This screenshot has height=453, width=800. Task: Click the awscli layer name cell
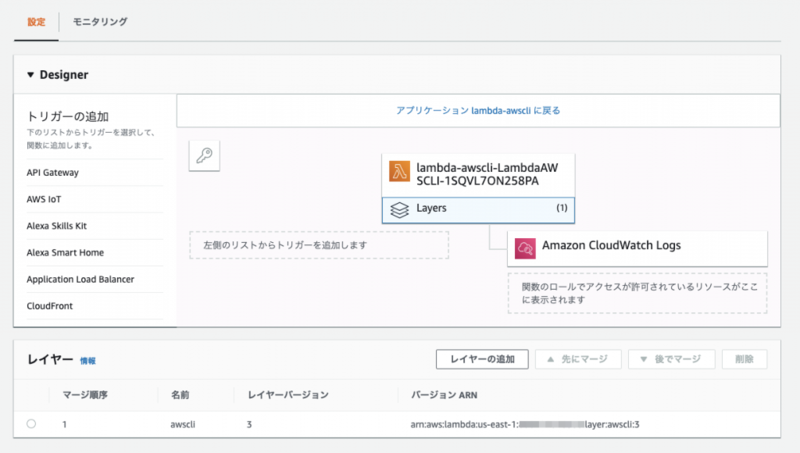coord(183,424)
